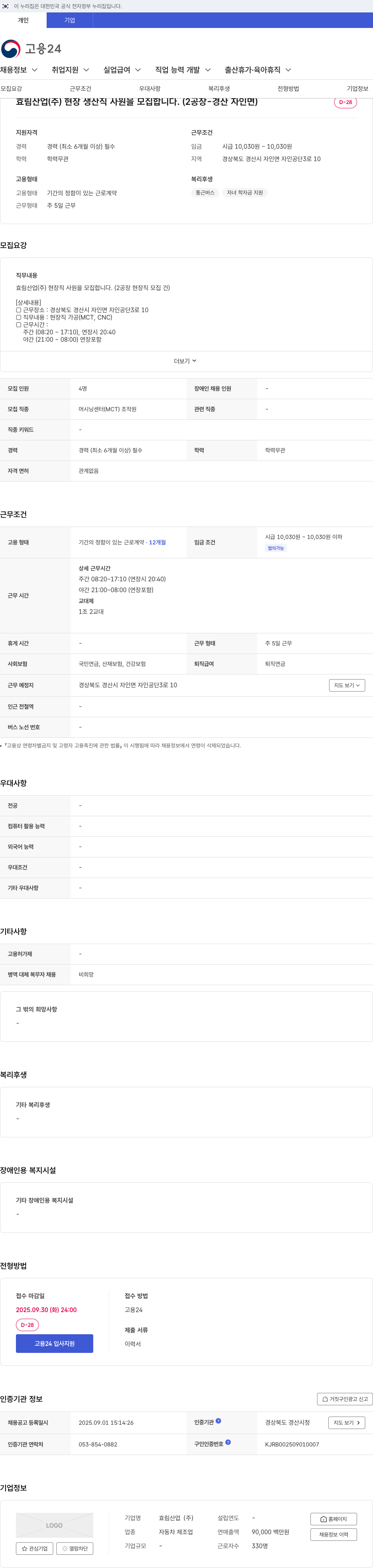
Task: Click the top D-28 badge
Action: tap(345, 102)
